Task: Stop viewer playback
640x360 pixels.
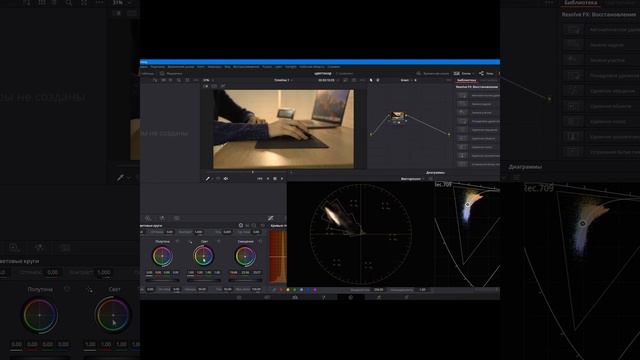Action: 275,179
